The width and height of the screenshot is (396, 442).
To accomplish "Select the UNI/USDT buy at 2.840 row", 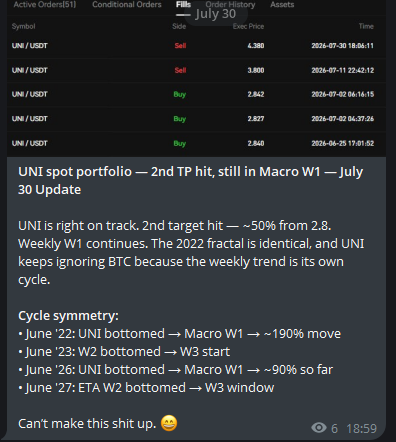I will click(196, 143).
